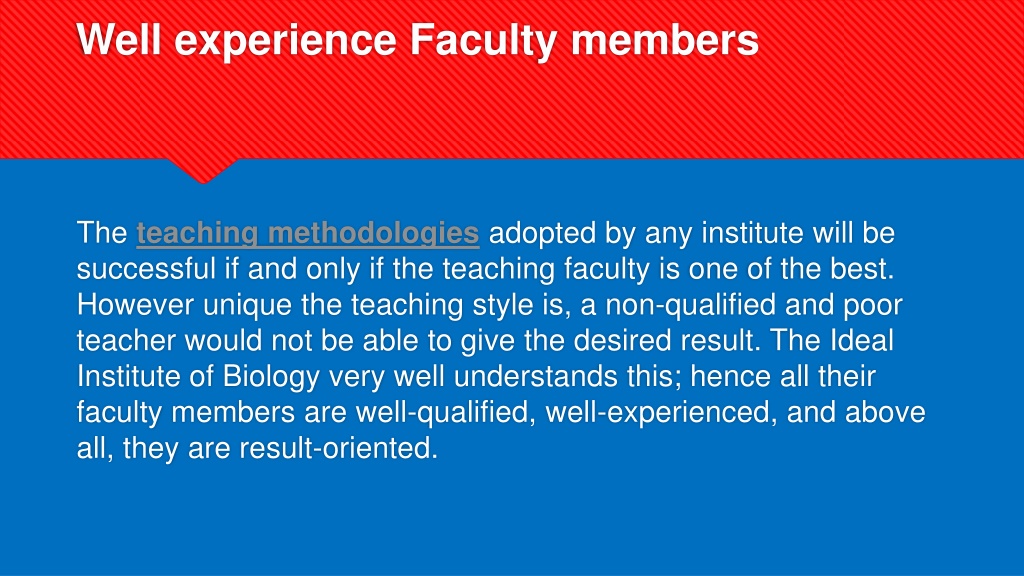Open the teaching methodologies hyperlink

pos(308,234)
